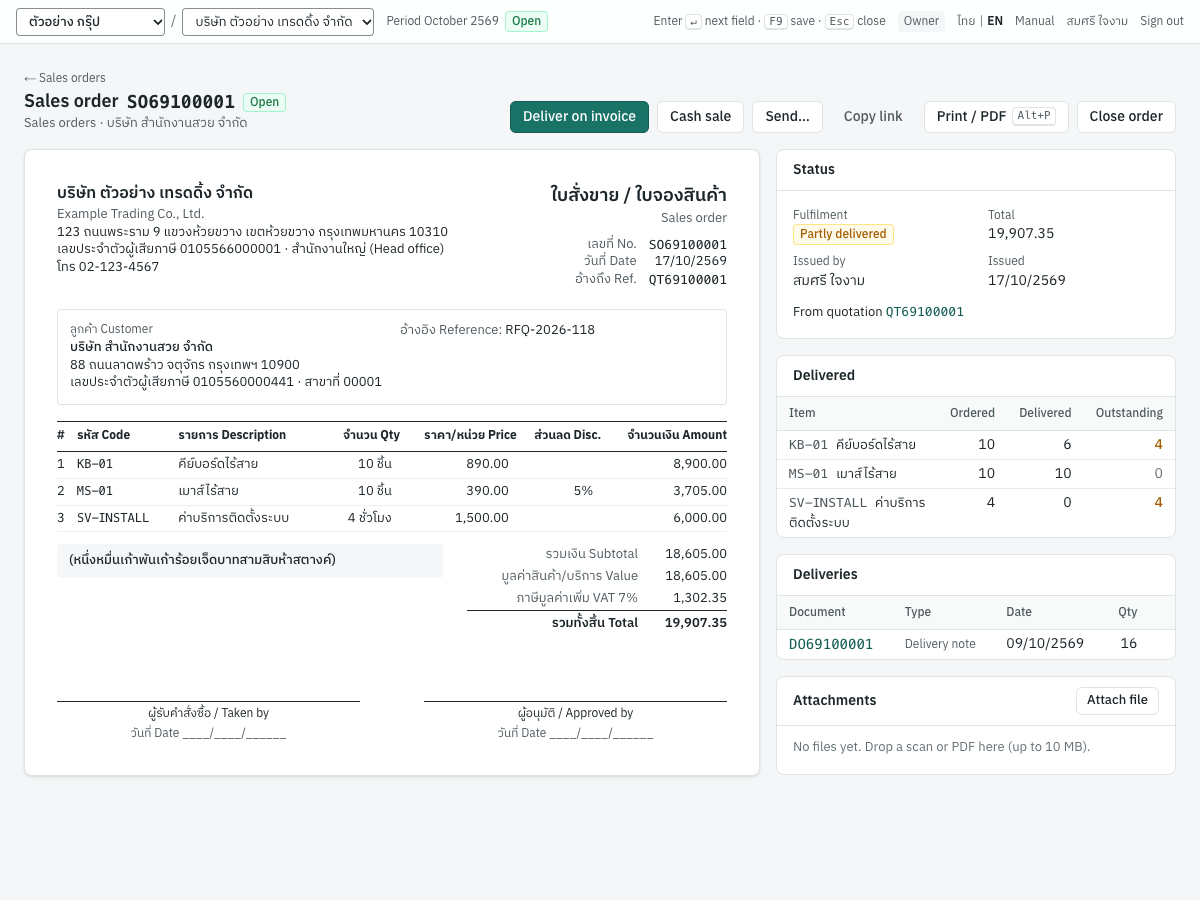Open quotation QT69100001 link

pos(925,312)
